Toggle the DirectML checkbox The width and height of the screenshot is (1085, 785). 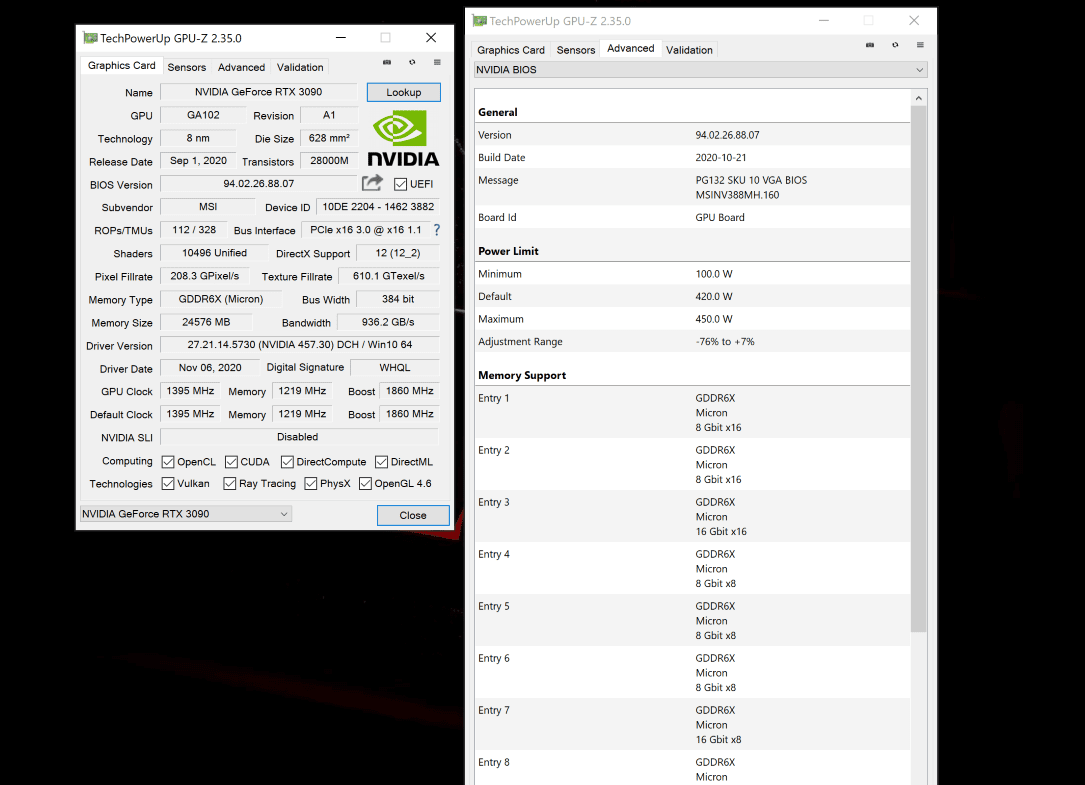381,462
